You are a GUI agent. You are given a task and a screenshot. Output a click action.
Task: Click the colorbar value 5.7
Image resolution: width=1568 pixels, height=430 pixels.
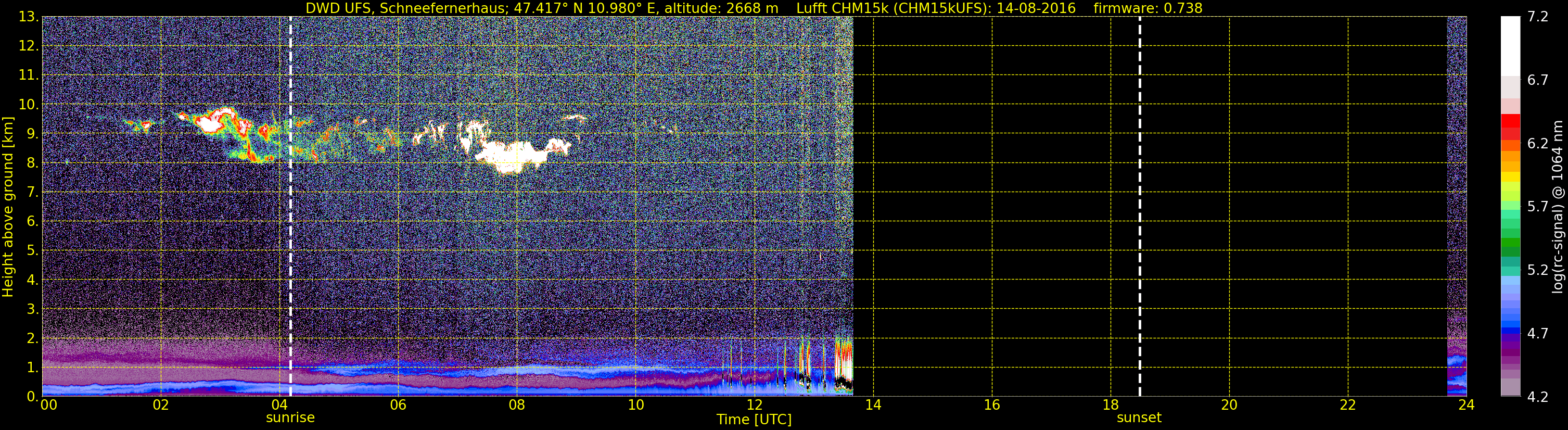[1538, 207]
